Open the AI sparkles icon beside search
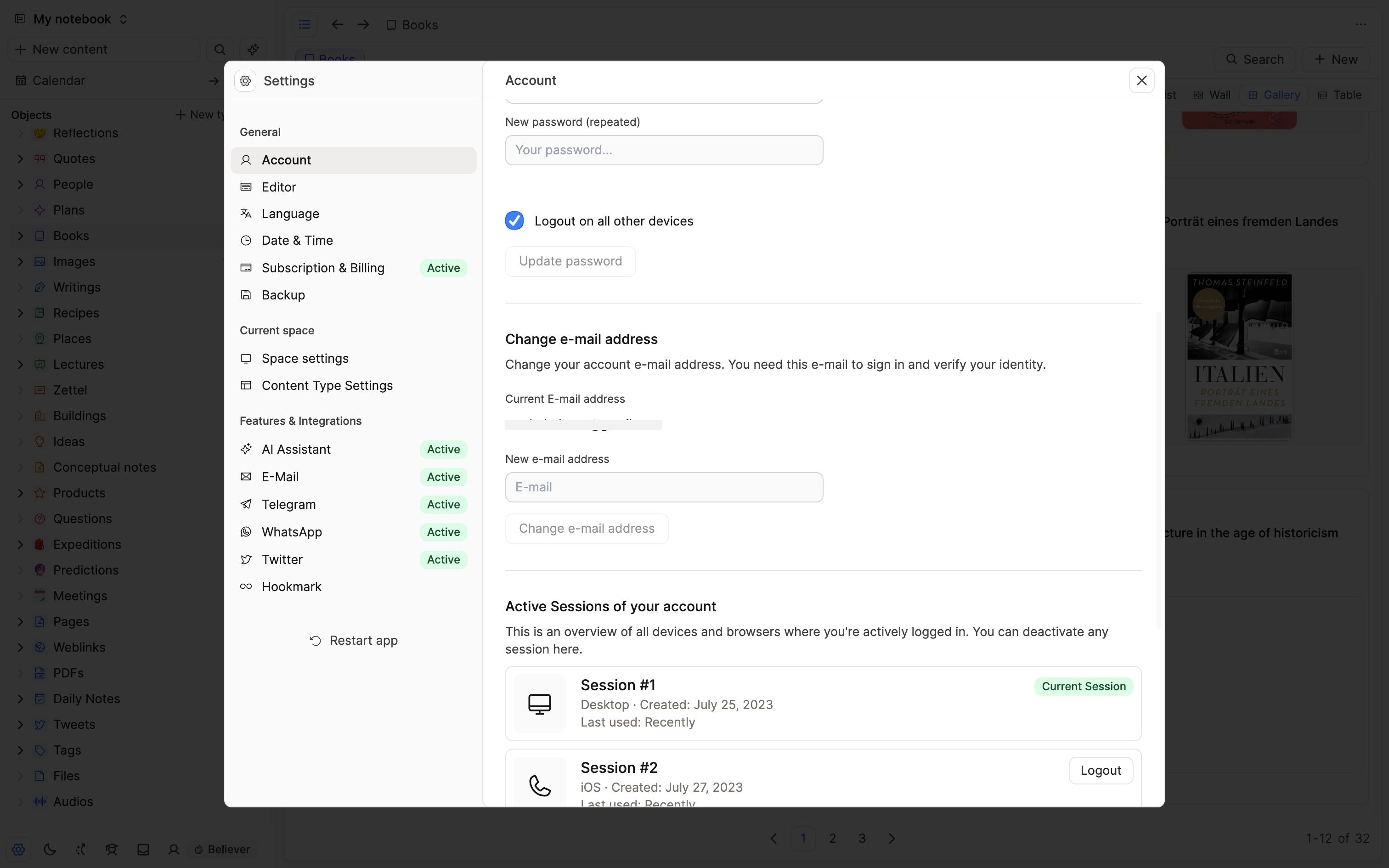Screen dimensions: 1389x868 254,50
